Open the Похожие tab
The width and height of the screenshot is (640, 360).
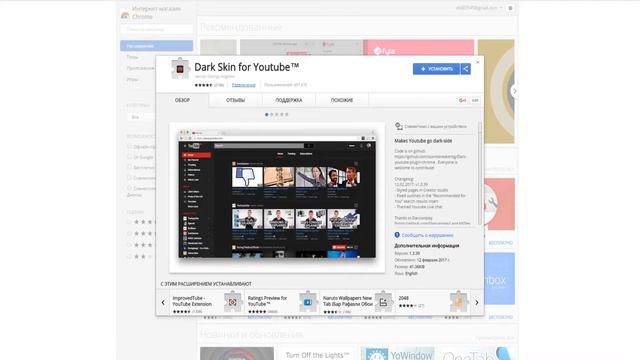342,100
